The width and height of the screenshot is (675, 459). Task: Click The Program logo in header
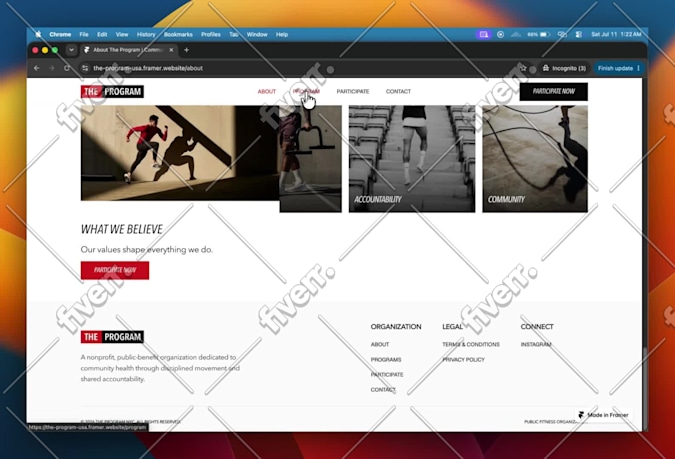[x=112, y=91]
